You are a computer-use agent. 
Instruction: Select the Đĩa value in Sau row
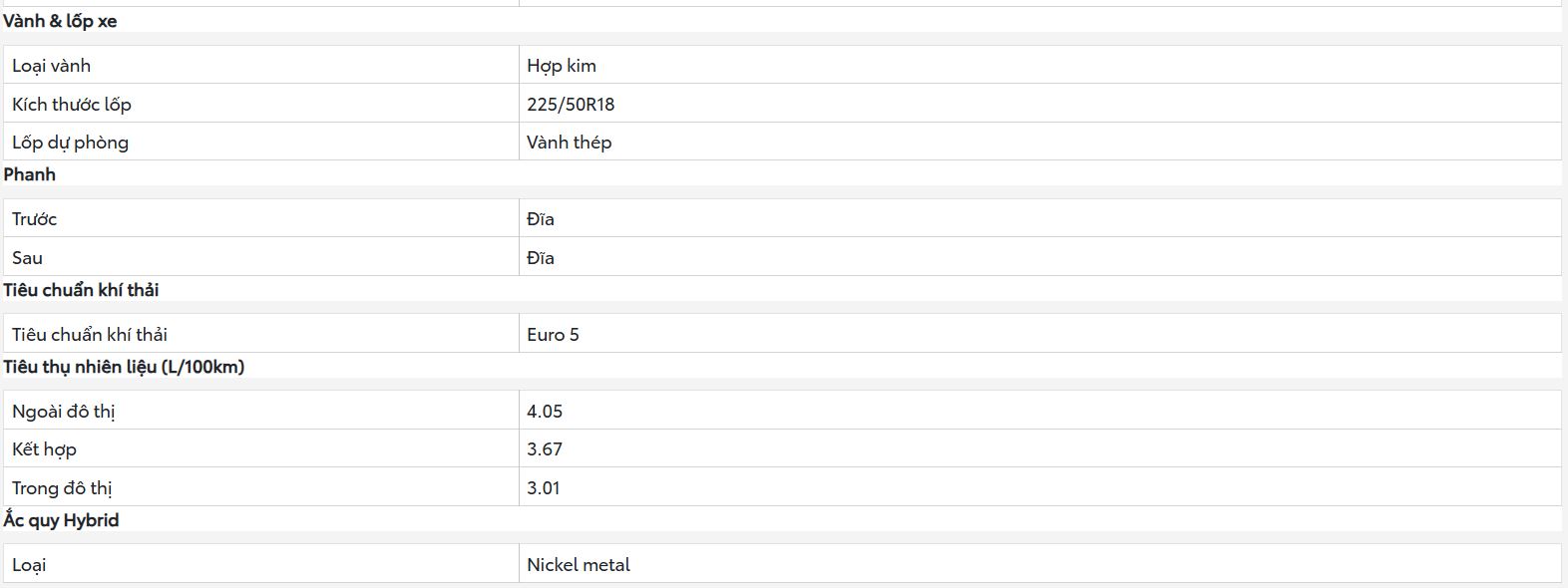[x=541, y=258]
